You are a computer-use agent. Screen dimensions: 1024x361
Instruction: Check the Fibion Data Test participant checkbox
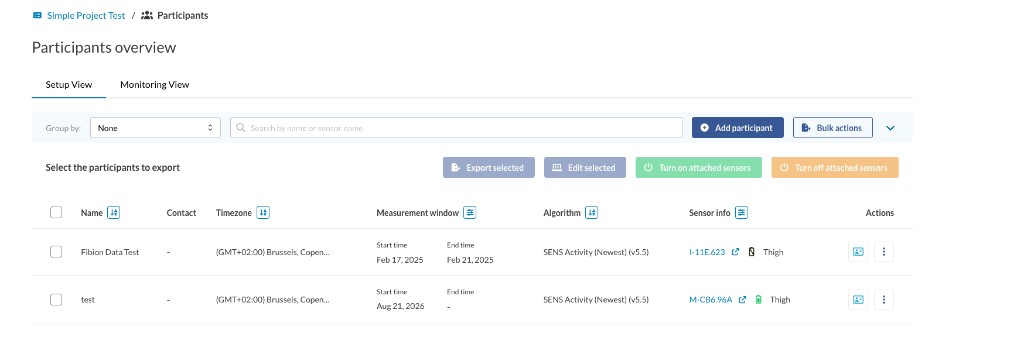[56, 252]
